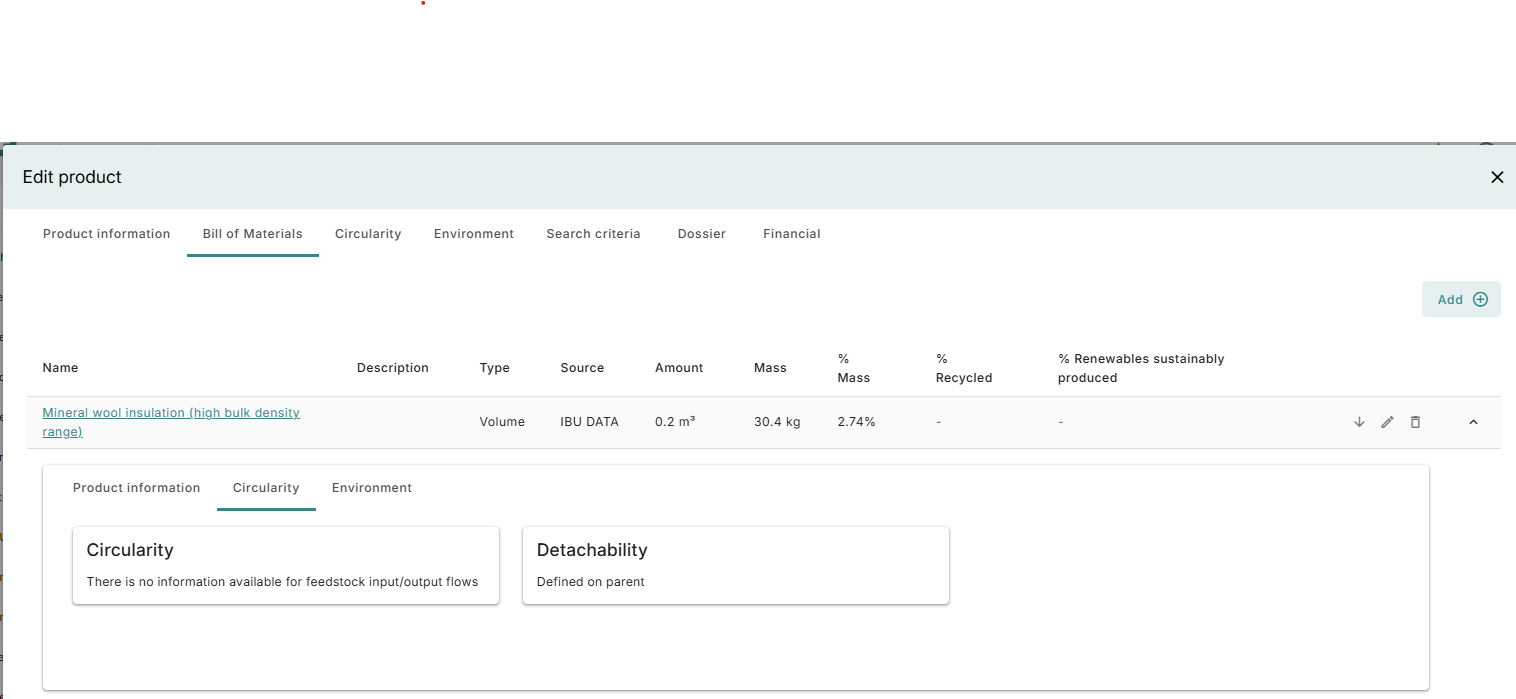1516x699 pixels.
Task: Delete Mineral wool insulation row via trash icon
Action: pyautogui.click(x=1415, y=422)
